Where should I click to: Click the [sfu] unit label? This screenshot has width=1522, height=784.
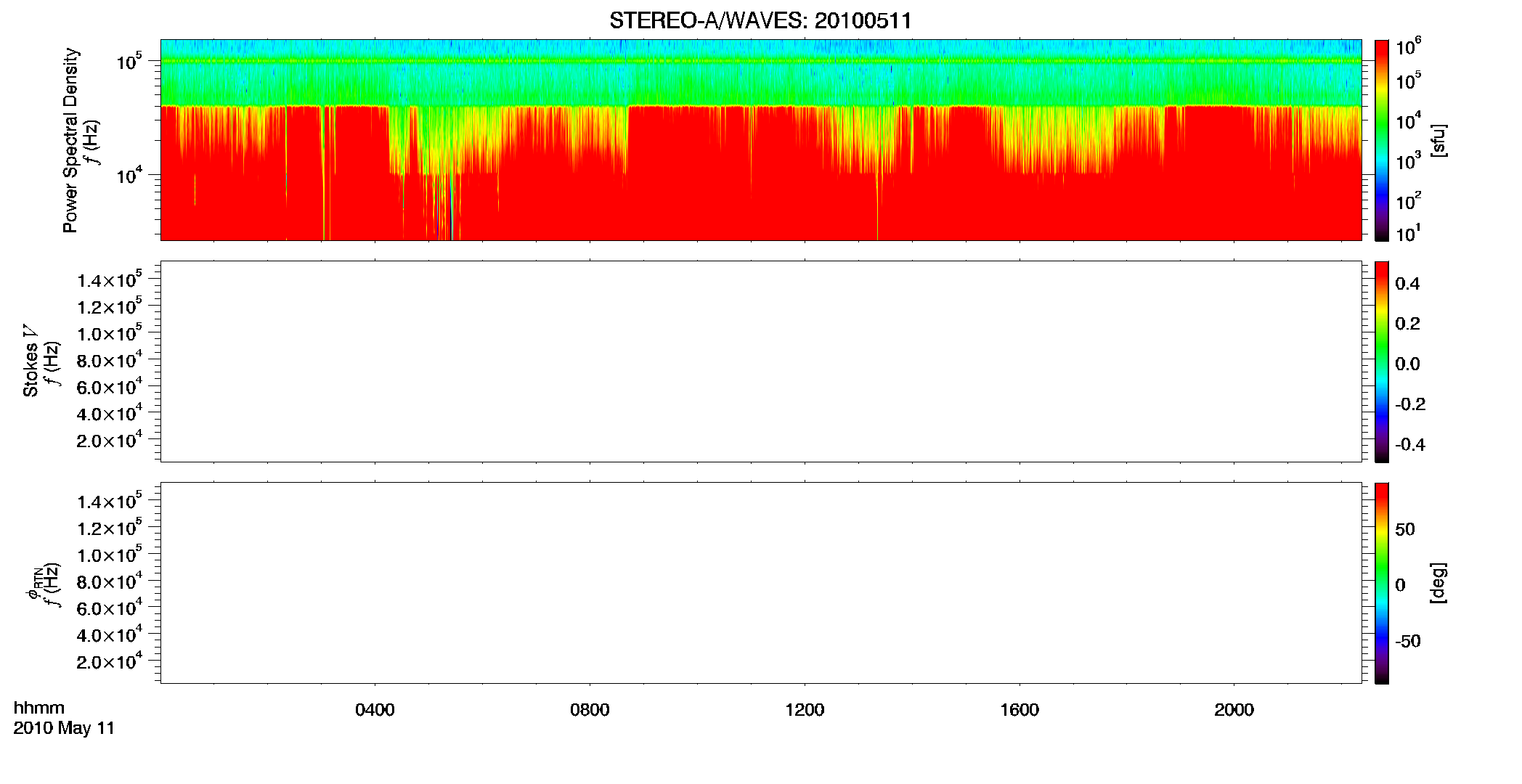(x=1438, y=140)
